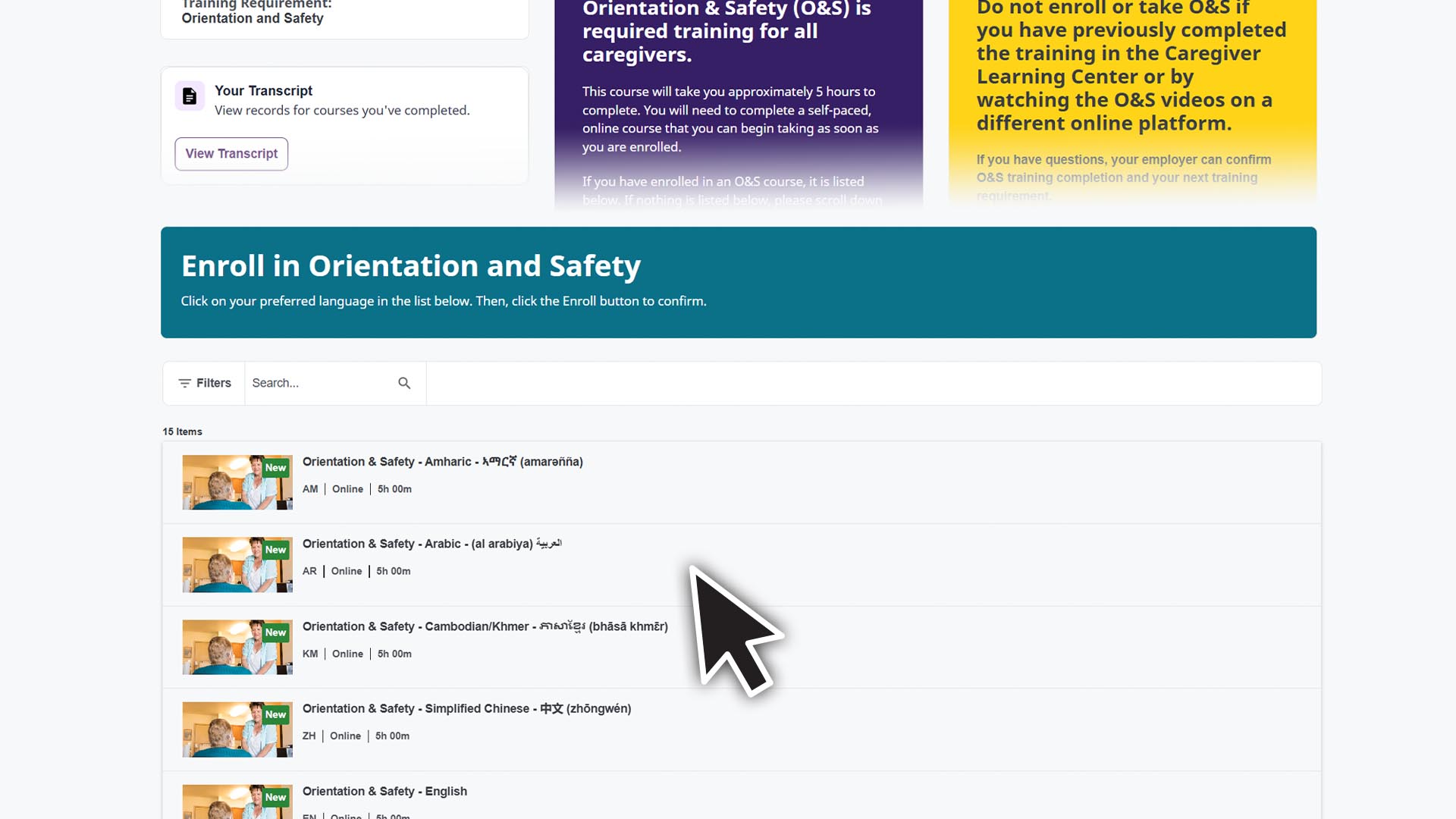The image size is (1456, 819).
Task: Click the Enroll in Orientation and Safety heading
Action: pyautogui.click(x=410, y=266)
